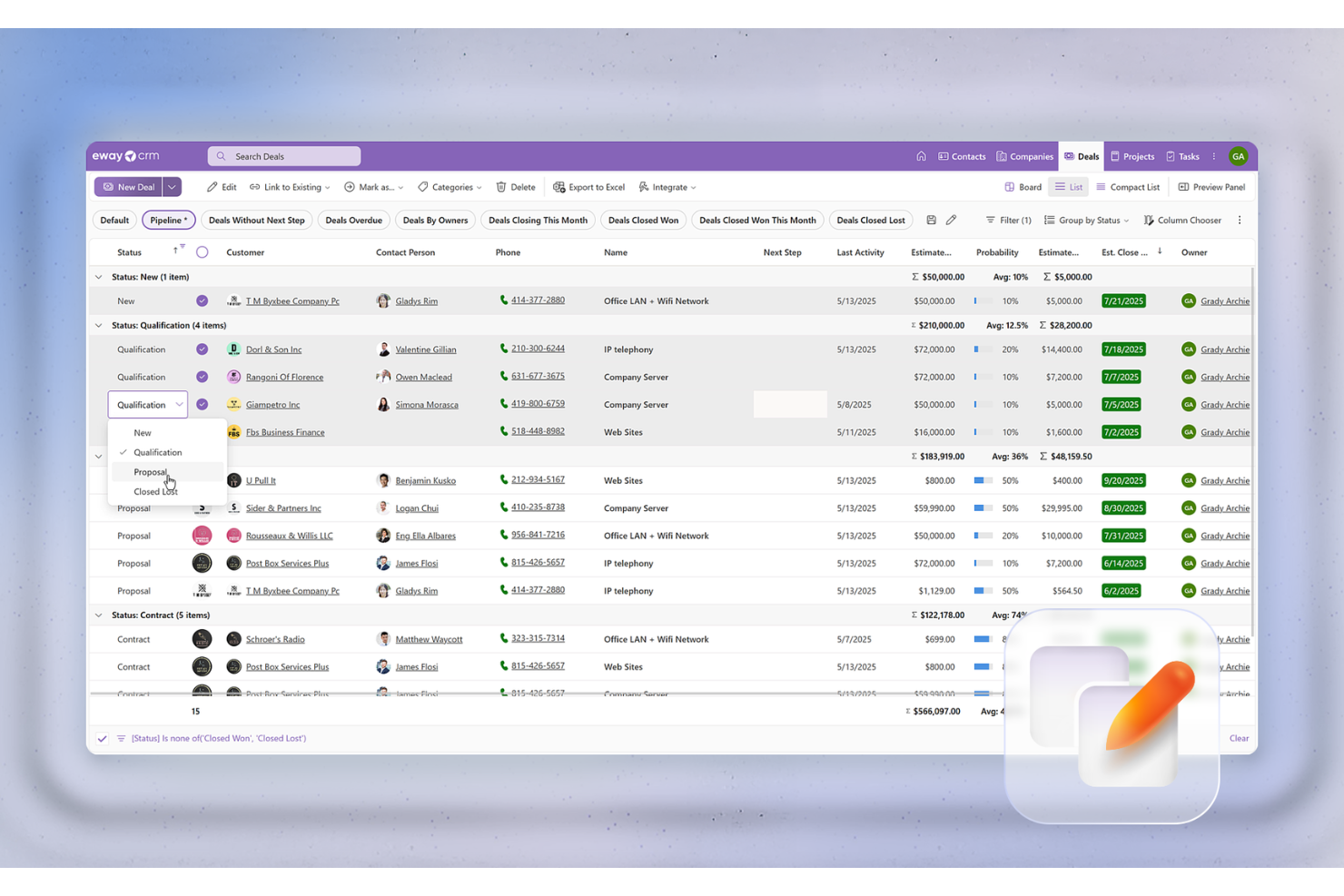Click Export to Excel

coord(588,187)
